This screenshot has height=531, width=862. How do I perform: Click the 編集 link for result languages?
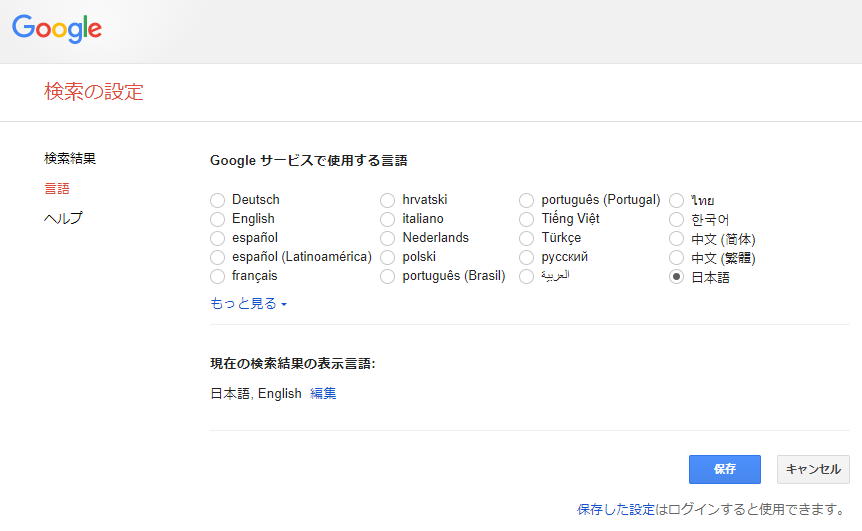323,394
